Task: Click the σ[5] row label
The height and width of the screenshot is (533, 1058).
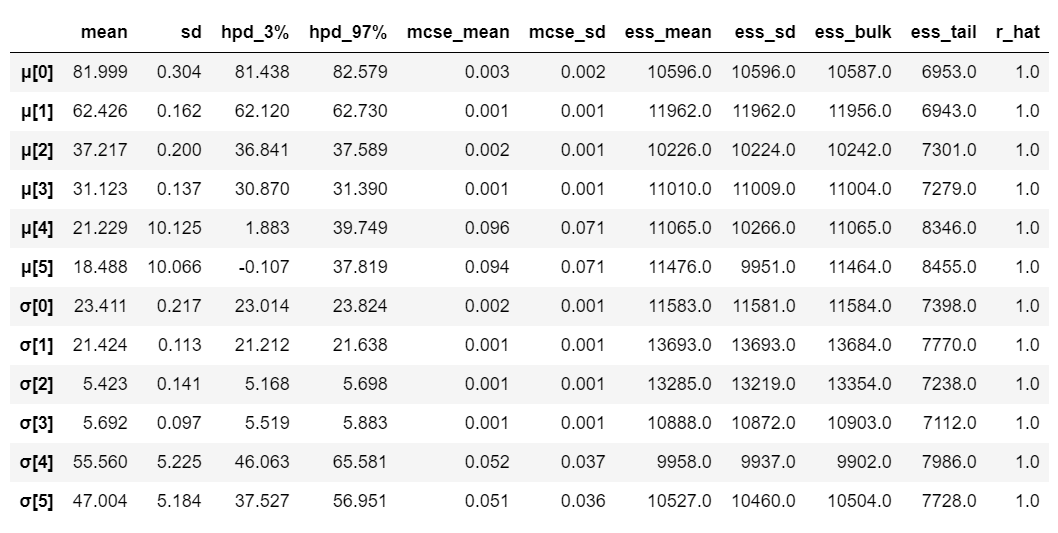Action: pos(36,501)
